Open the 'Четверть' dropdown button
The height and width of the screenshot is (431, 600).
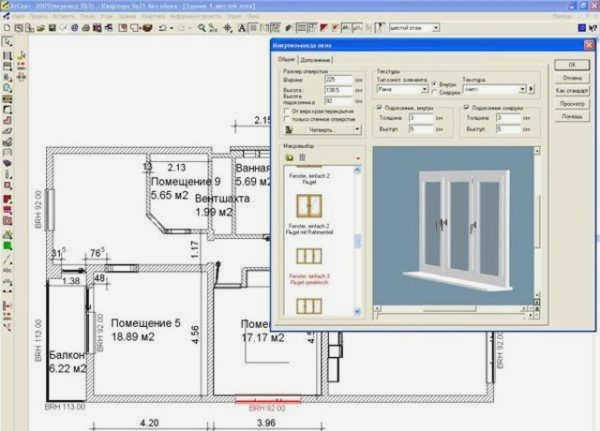tap(323, 130)
